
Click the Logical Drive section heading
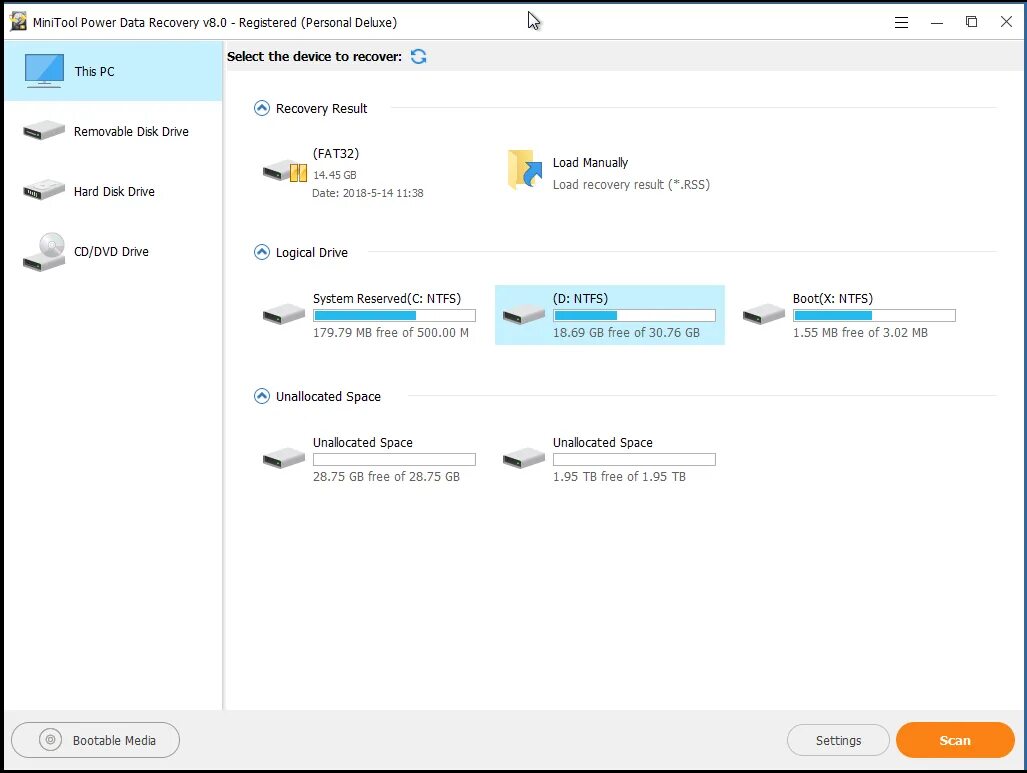click(x=312, y=253)
